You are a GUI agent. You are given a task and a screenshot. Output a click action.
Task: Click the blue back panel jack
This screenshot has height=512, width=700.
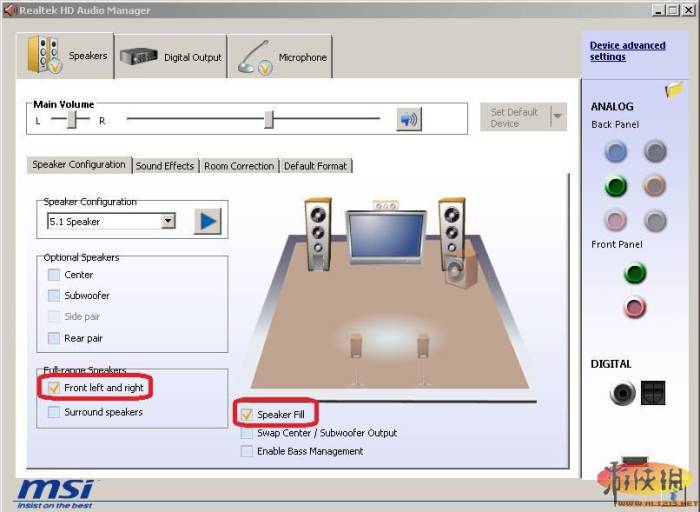(x=616, y=151)
